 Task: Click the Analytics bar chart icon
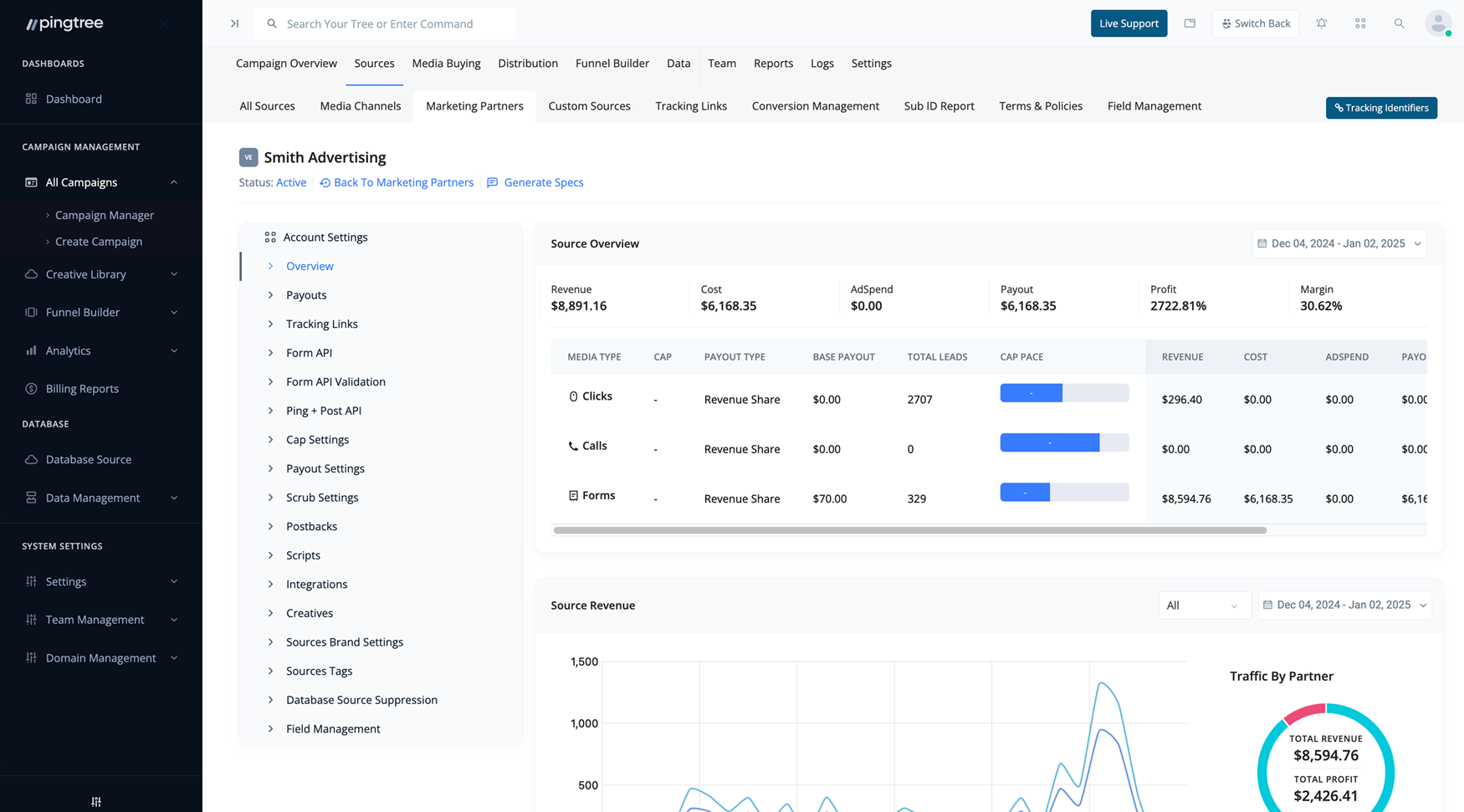point(31,350)
